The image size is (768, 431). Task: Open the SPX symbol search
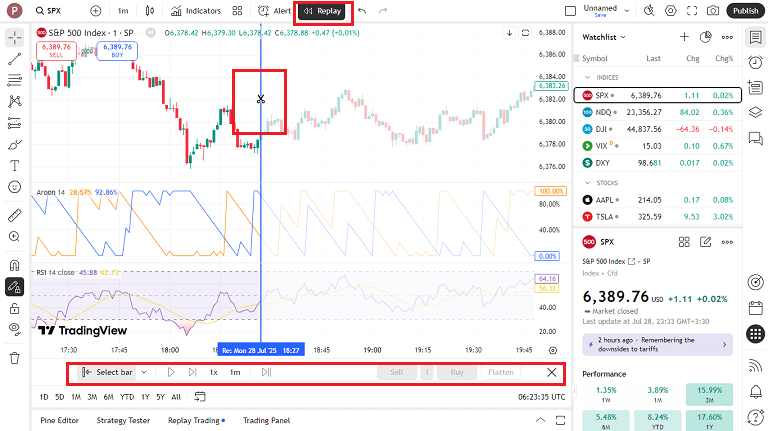click(48, 11)
